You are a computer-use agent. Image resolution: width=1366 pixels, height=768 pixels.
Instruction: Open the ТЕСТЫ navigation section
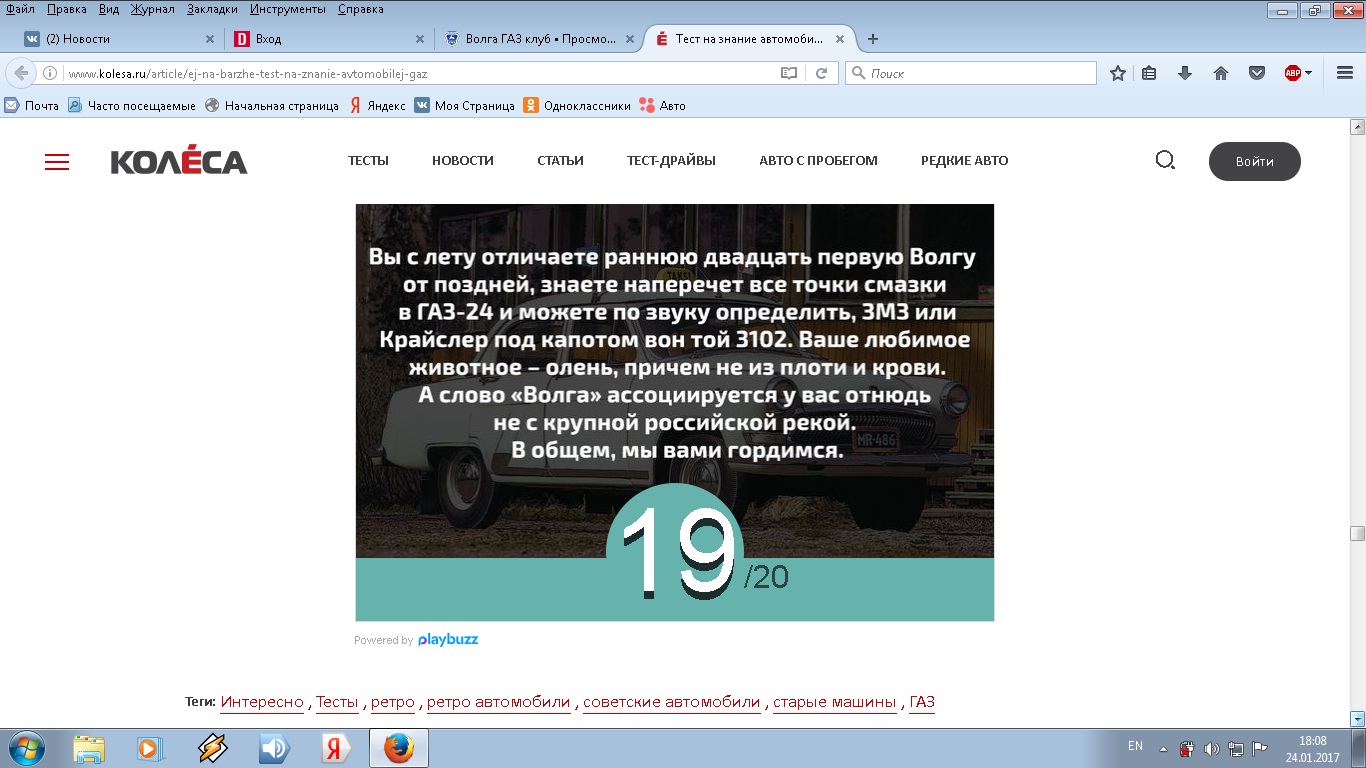coord(368,160)
